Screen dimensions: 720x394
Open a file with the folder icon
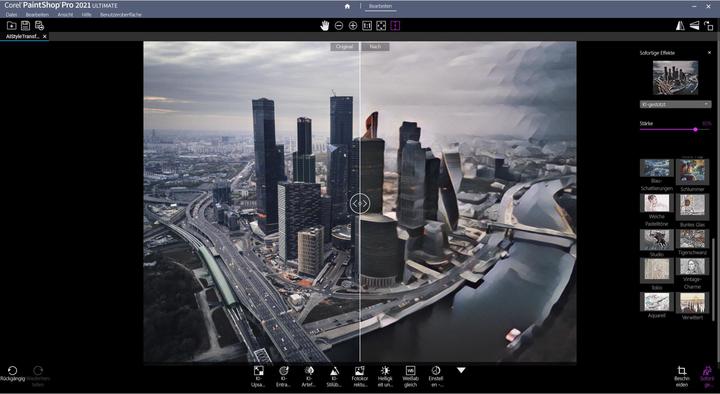tap(11, 26)
